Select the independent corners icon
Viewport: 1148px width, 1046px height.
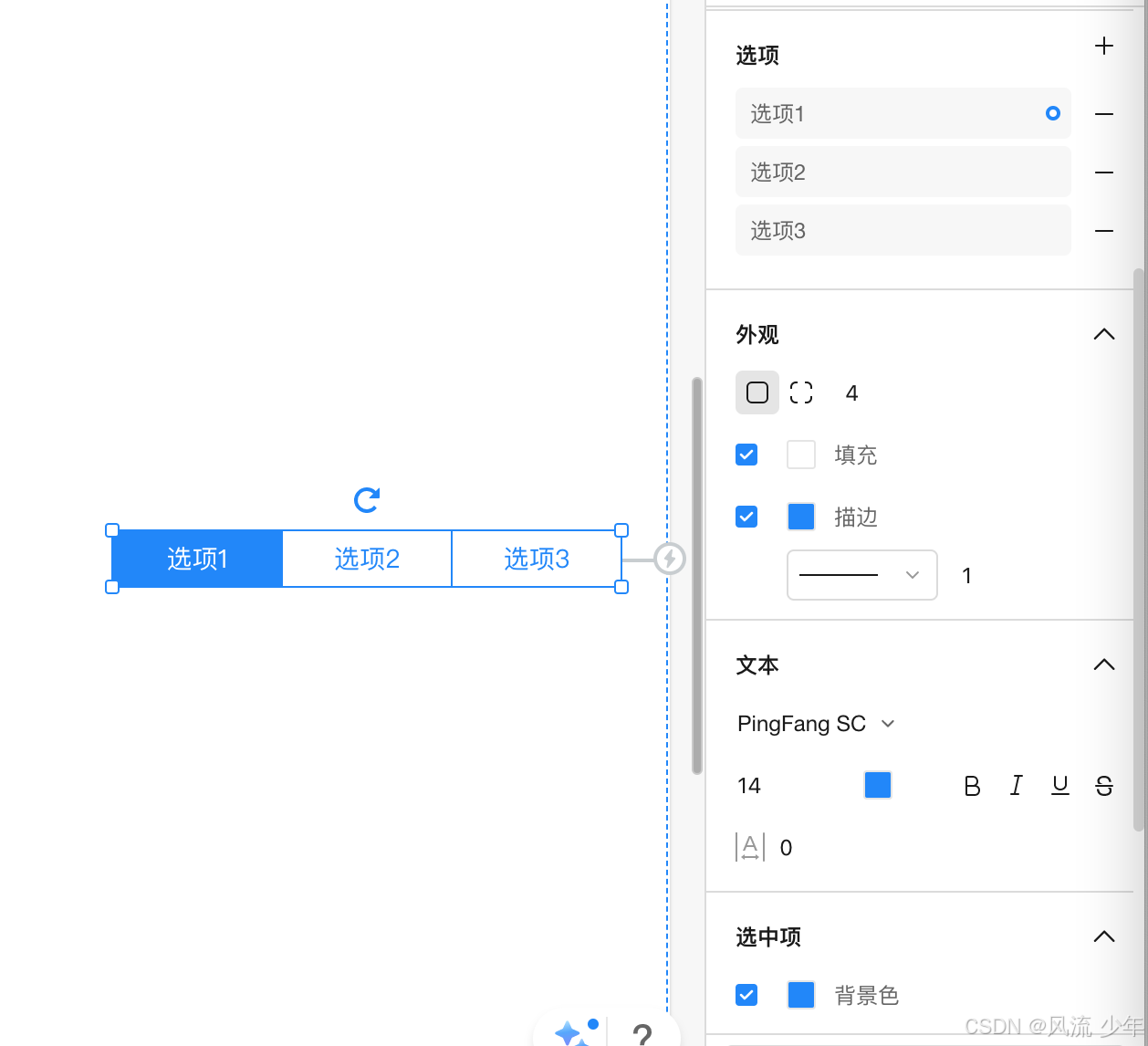tap(801, 392)
